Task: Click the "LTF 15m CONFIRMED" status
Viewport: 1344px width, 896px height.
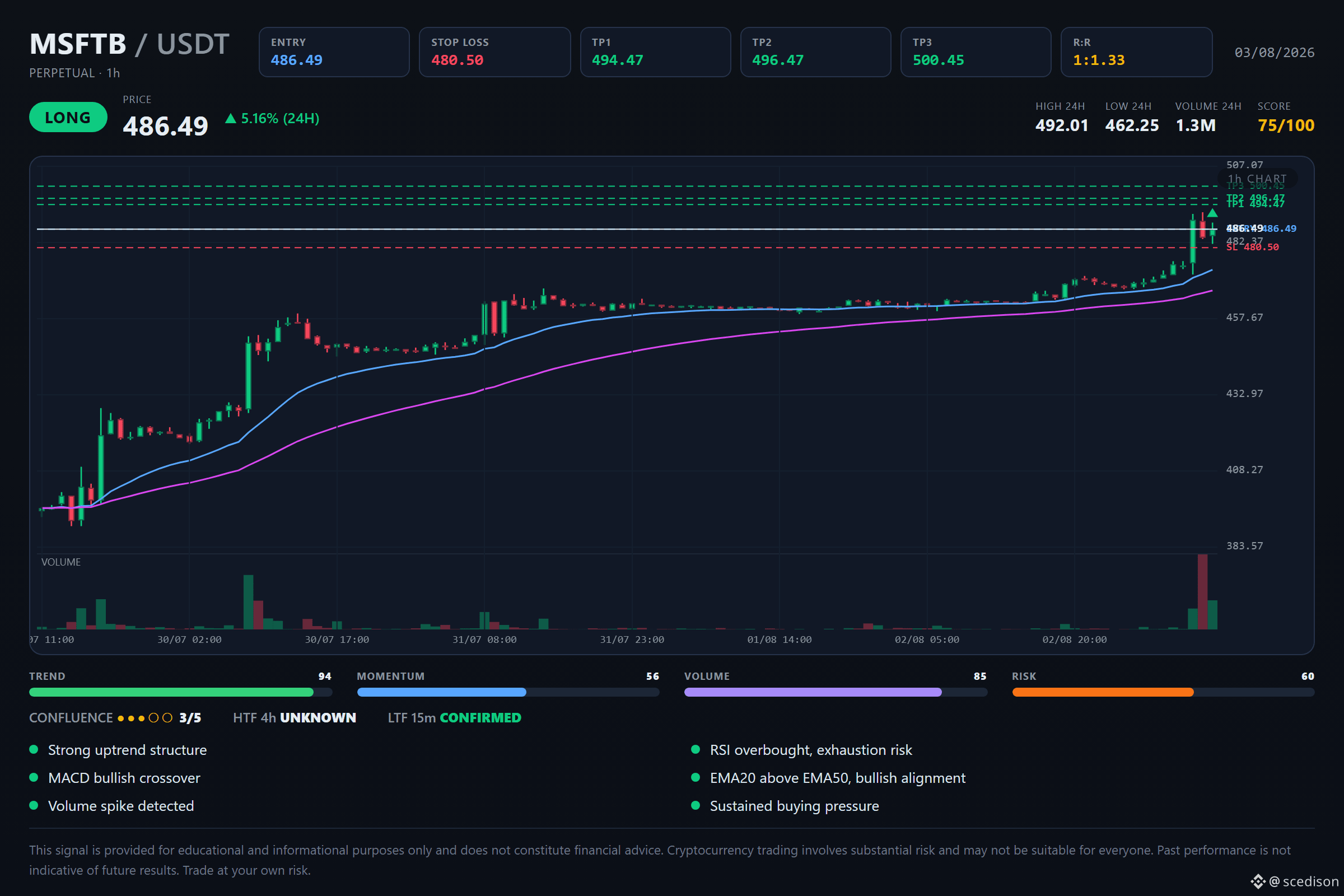Action: (454, 718)
